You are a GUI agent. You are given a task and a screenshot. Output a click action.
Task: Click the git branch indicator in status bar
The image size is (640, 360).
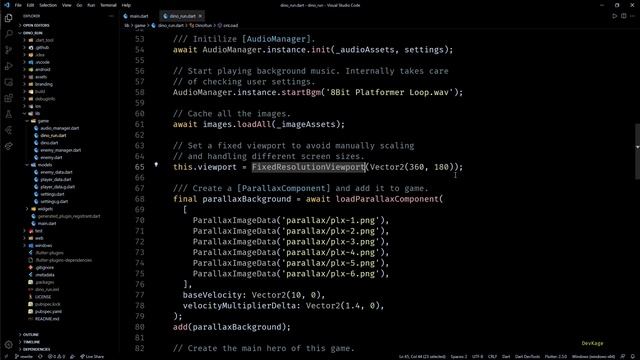24,356
